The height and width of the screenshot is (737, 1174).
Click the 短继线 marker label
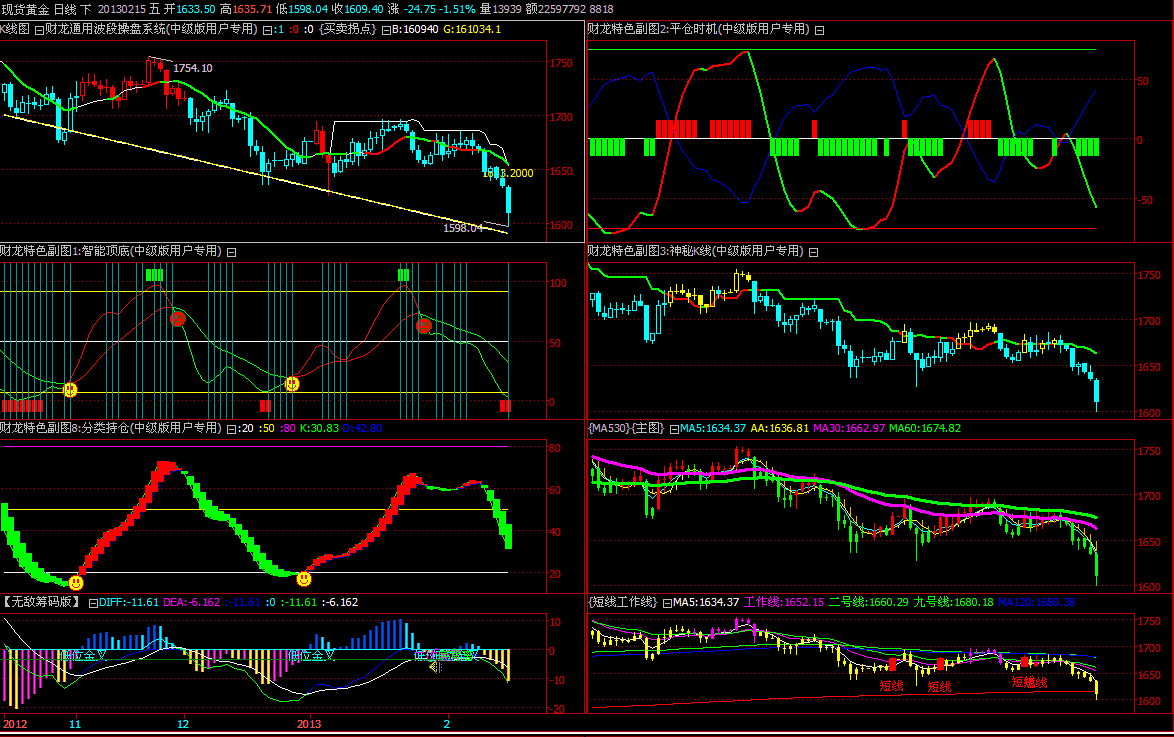tap(1029, 683)
